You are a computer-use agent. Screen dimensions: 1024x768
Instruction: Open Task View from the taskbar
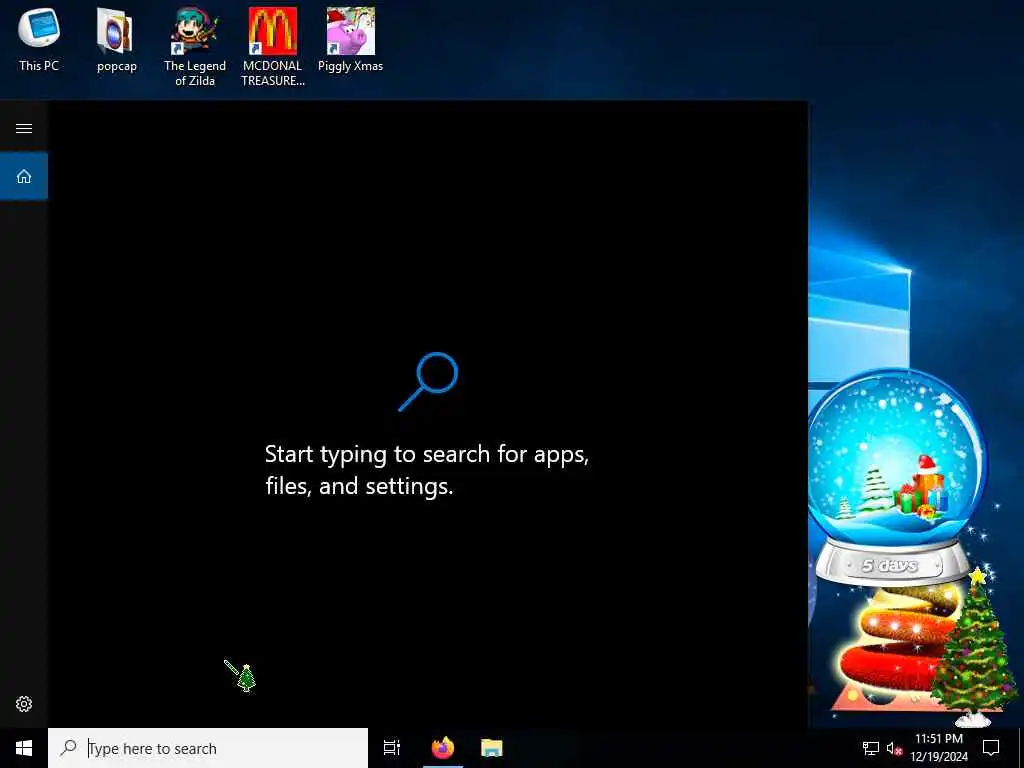coord(392,748)
